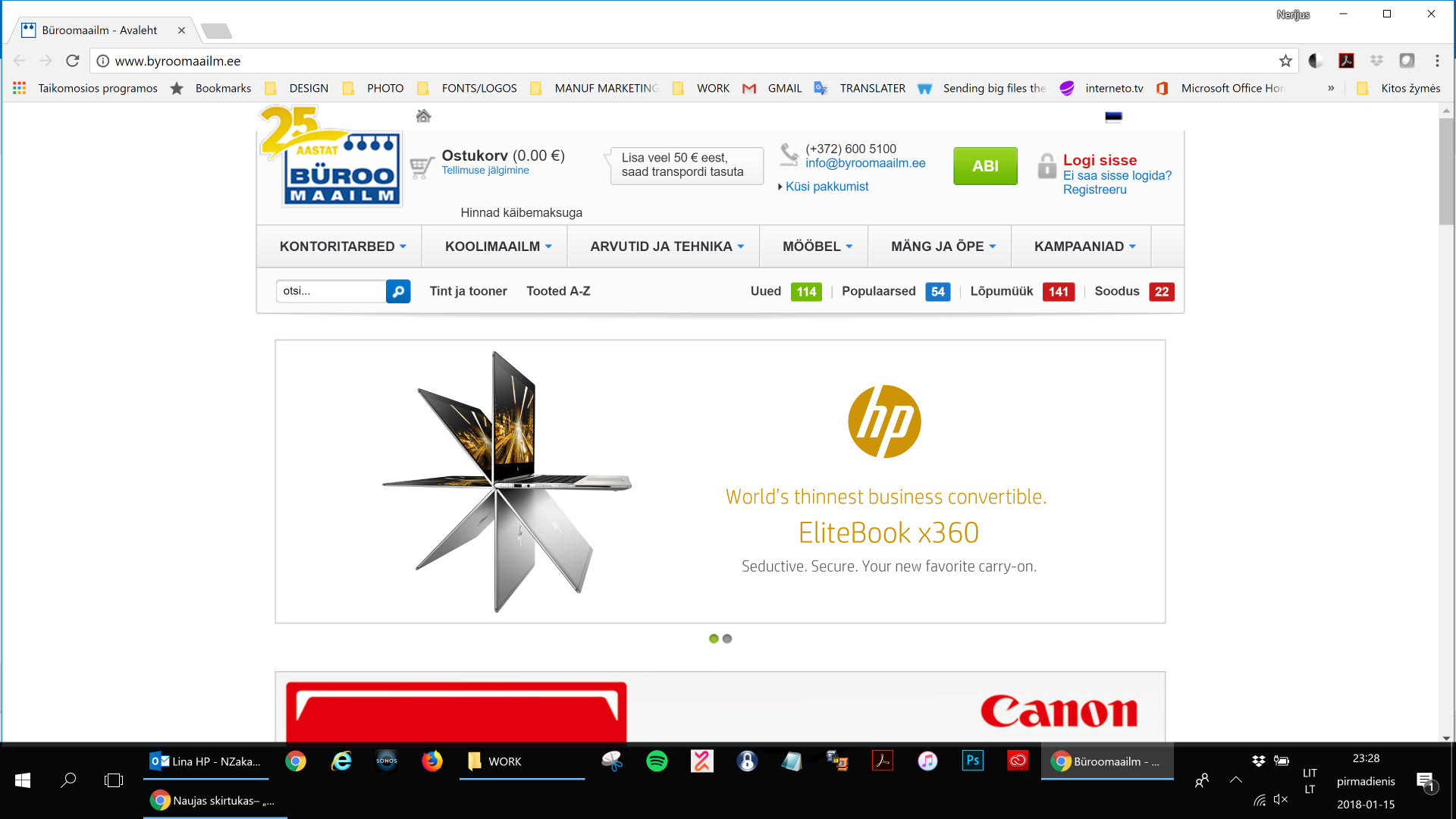Show Lõpumüük products (141)
The width and height of the screenshot is (1456, 819).
tap(1022, 291)
